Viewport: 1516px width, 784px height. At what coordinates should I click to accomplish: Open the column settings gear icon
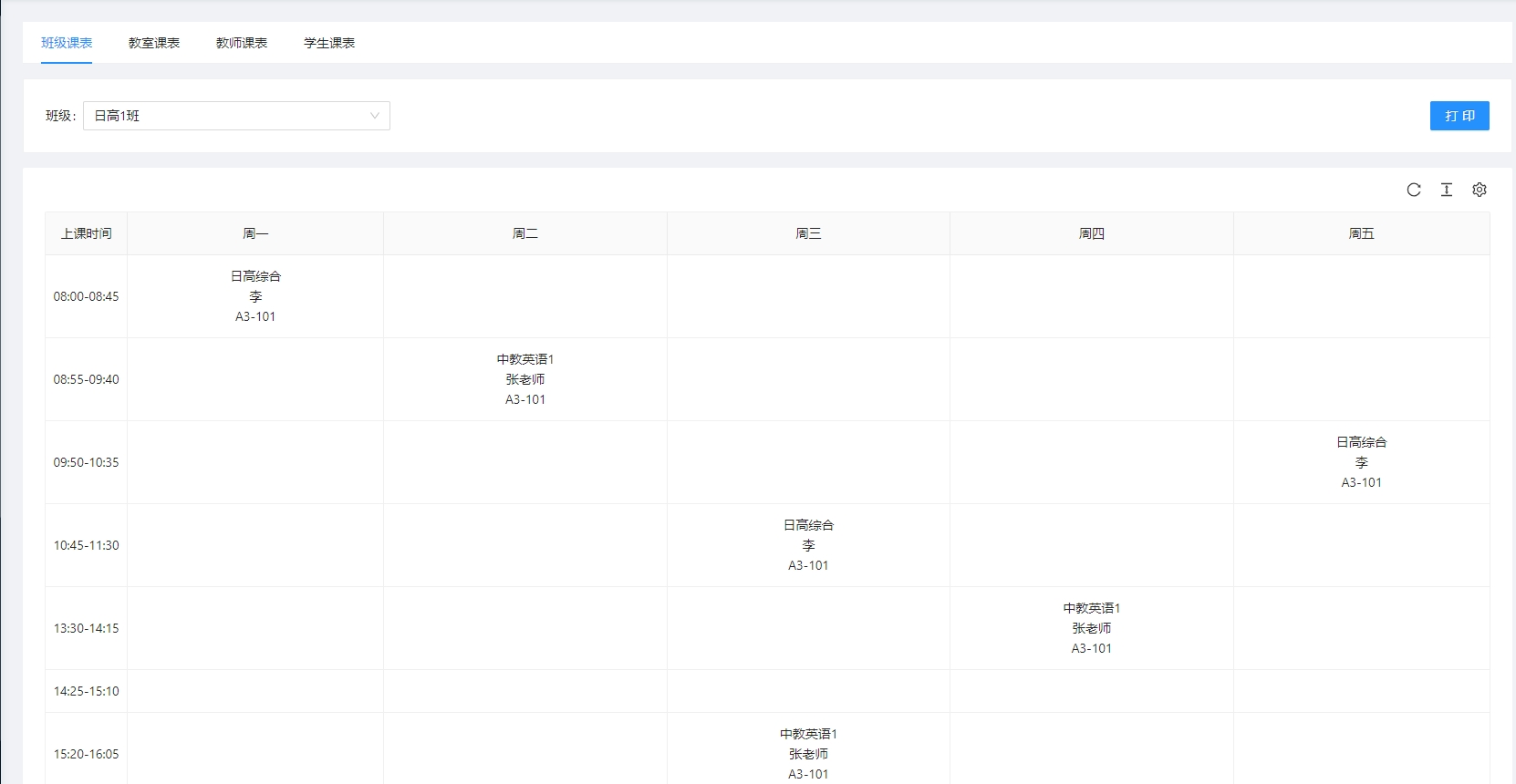pos(1480,190)
